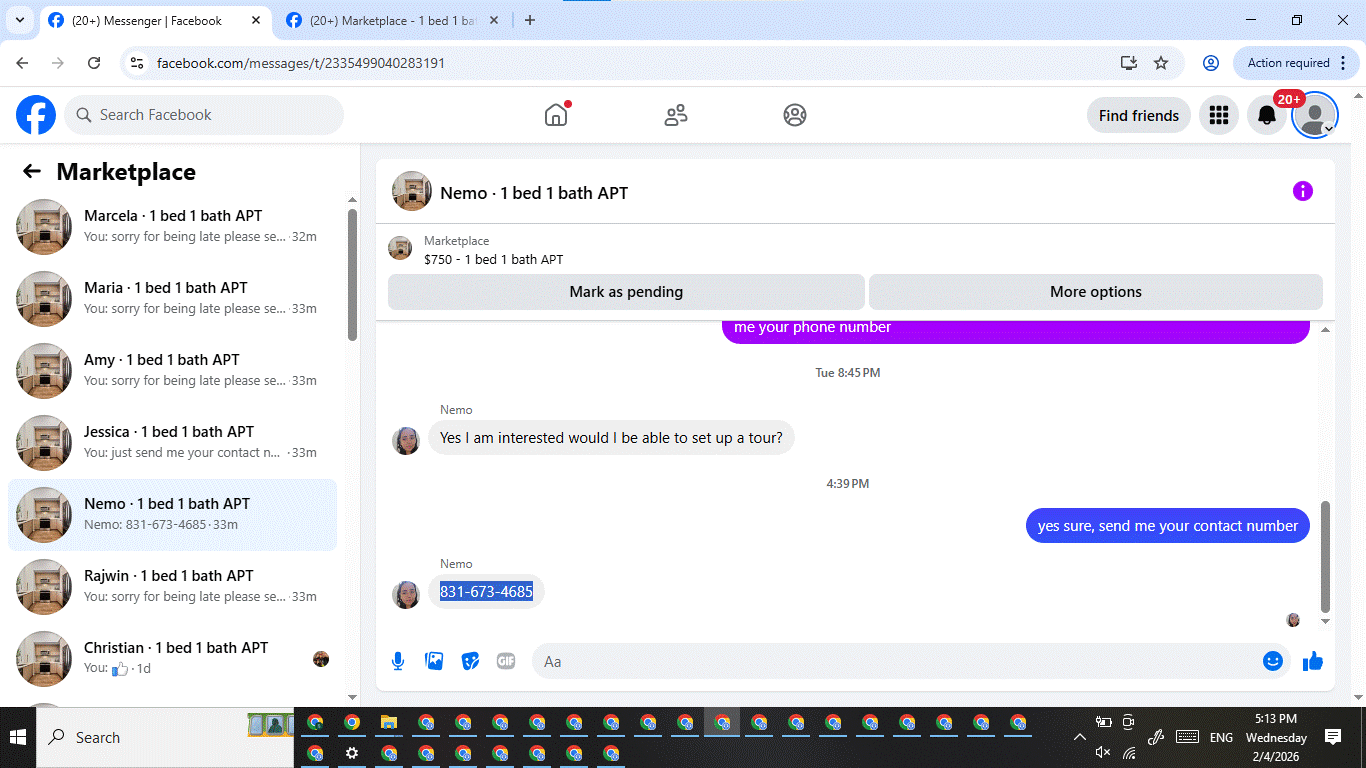The width and height of the screenshot is (1366, 768).
Task: Click More options button
Action: (1095, 292)
